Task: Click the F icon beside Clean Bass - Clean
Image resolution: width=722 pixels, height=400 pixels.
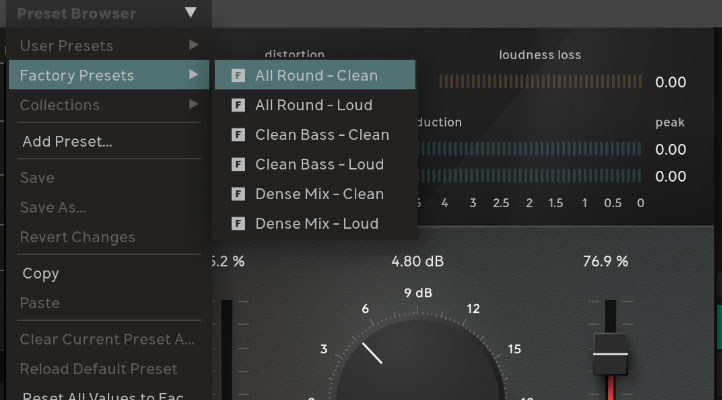Action: coord(238,134)
